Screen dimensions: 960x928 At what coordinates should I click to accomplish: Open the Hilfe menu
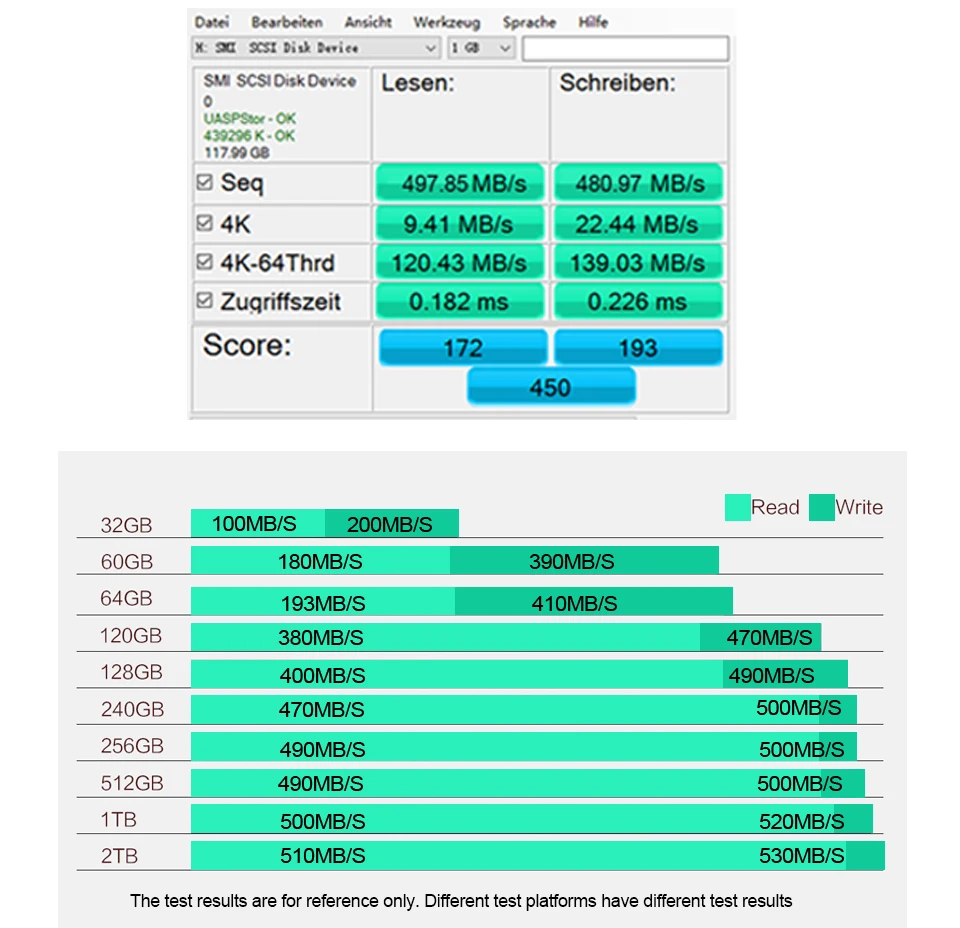593,22
